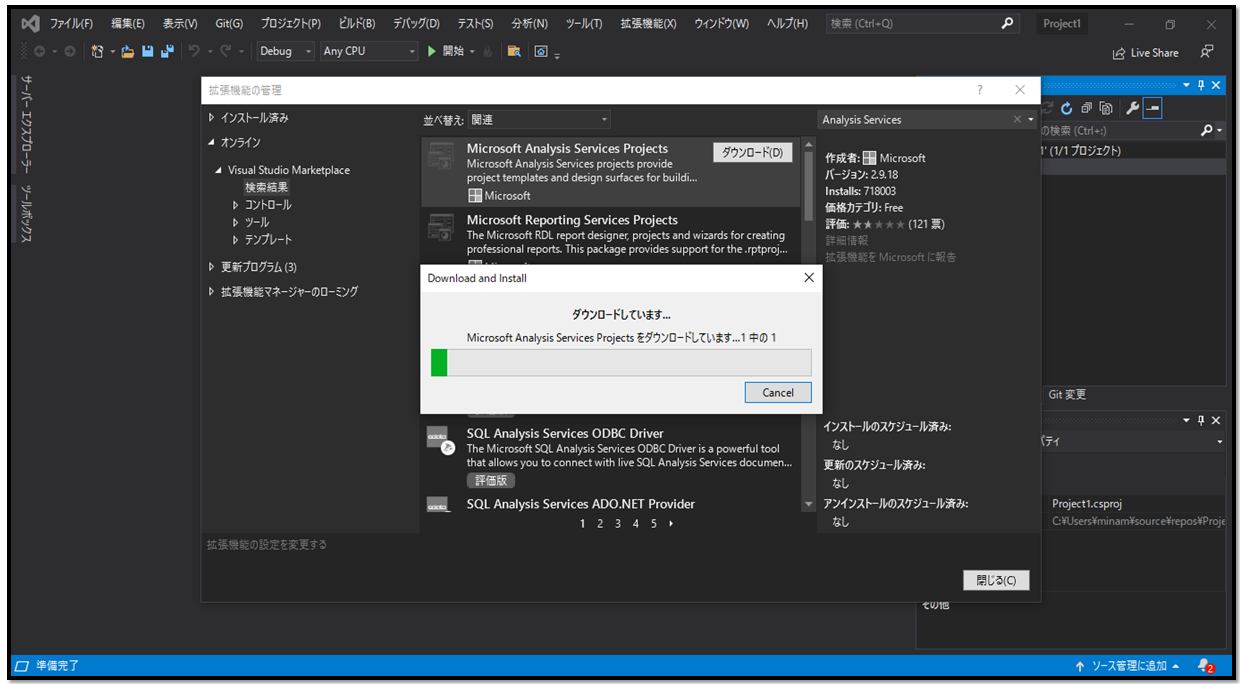This screenshot has height=684, width=1240.
Task: Click Project1.csproj in Properties panel
Action: click(1087, 504)
